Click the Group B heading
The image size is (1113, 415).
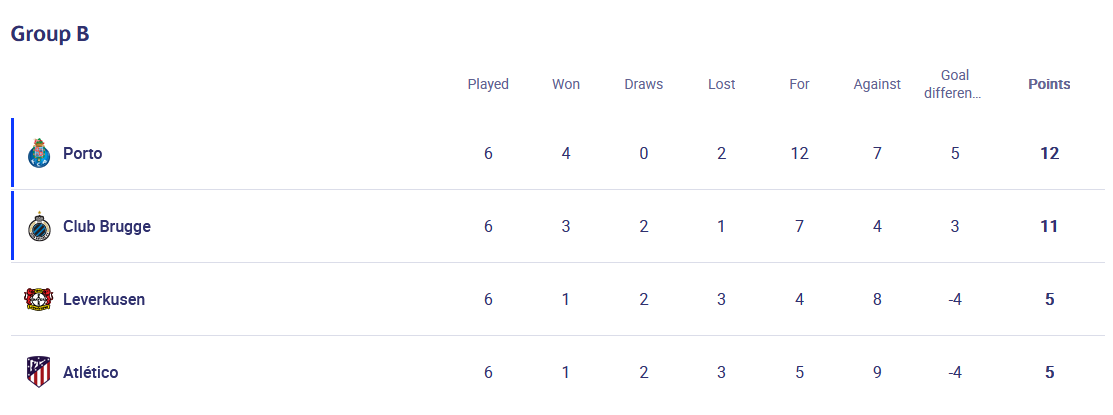pos(50,34)
